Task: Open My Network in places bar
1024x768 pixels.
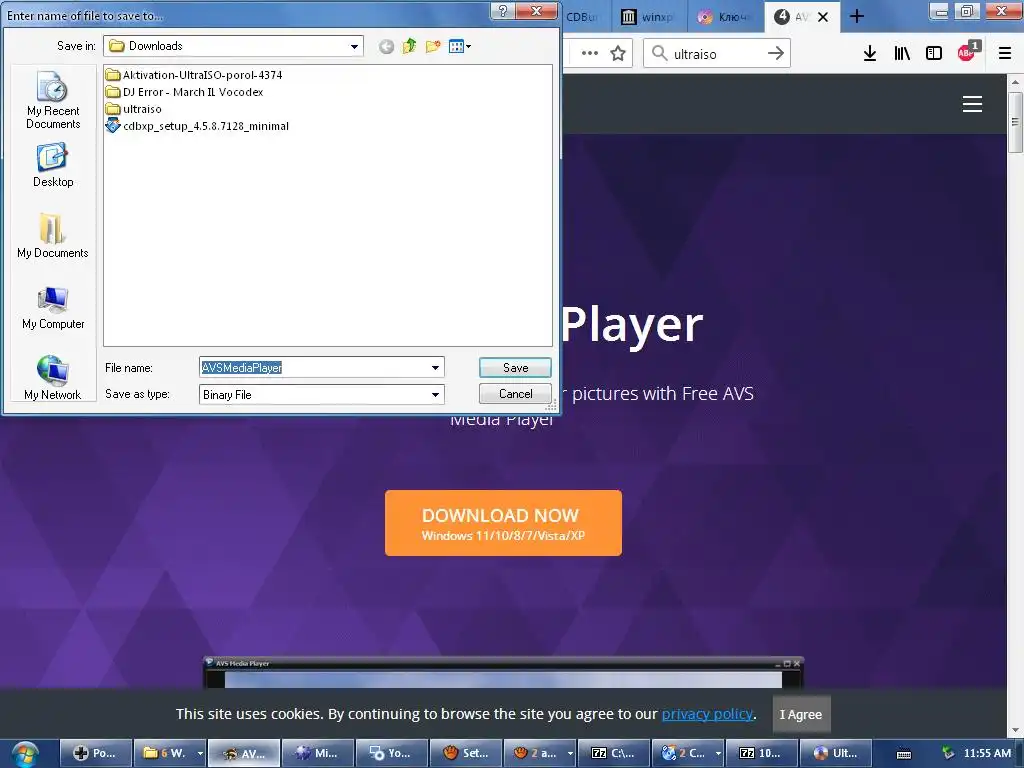Action: pos(53,377)
